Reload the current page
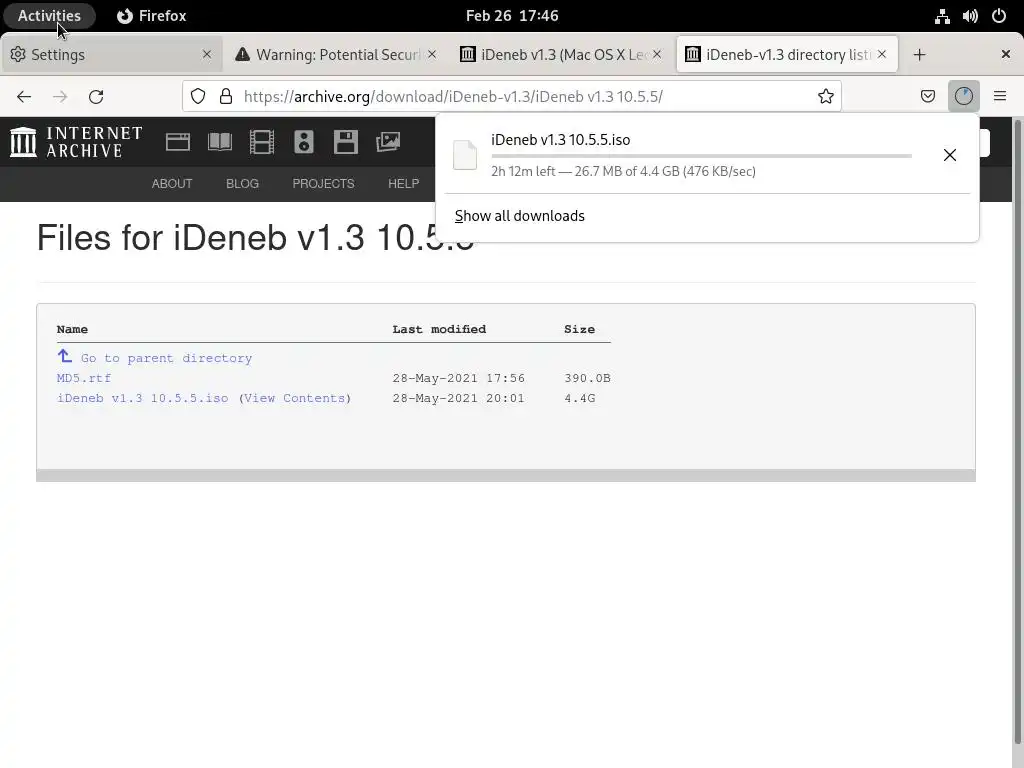Image resolution: width=1024 pixels, height=768 pixels. tap(96, 97)
